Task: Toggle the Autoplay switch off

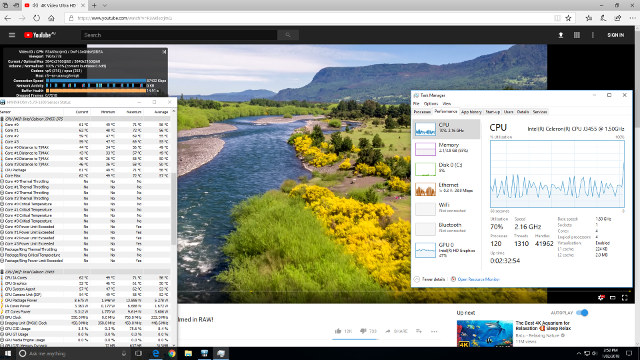Action: 582,313
